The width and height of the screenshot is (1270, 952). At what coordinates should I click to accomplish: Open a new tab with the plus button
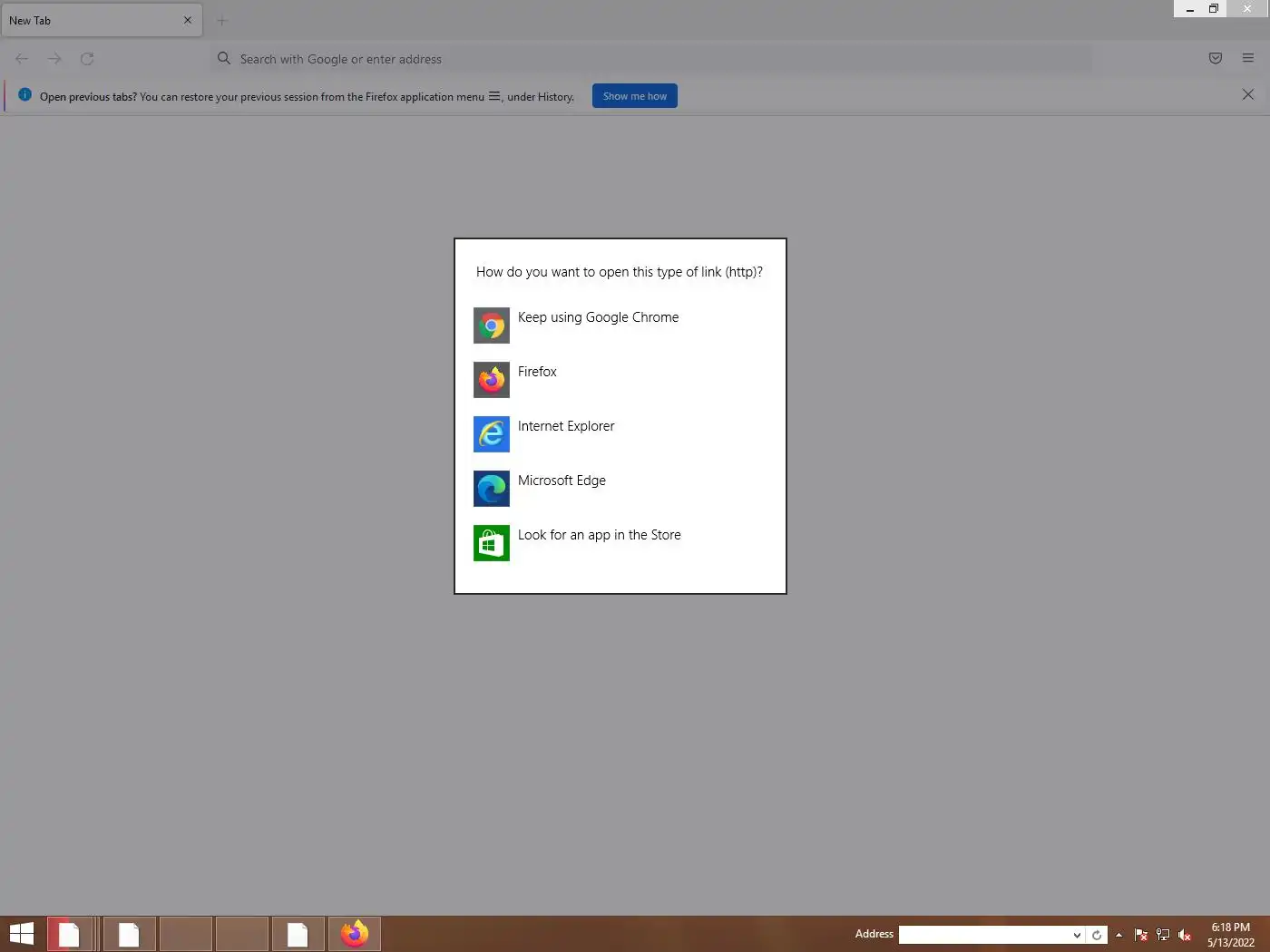[222, 20]
